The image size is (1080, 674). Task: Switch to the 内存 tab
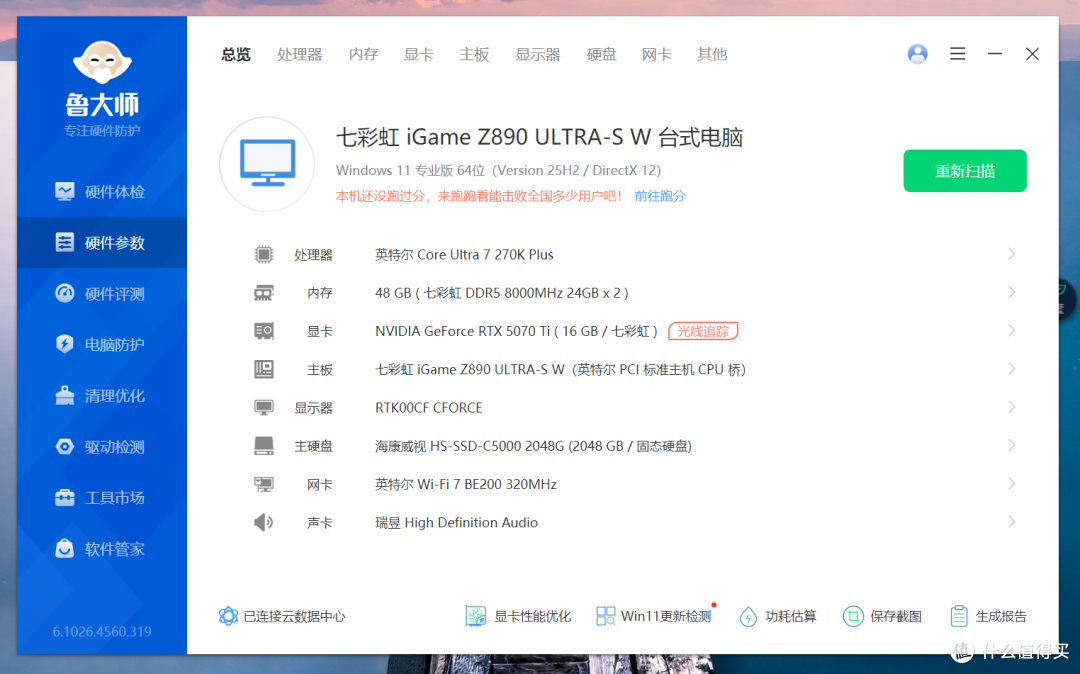tap(364, 54)
